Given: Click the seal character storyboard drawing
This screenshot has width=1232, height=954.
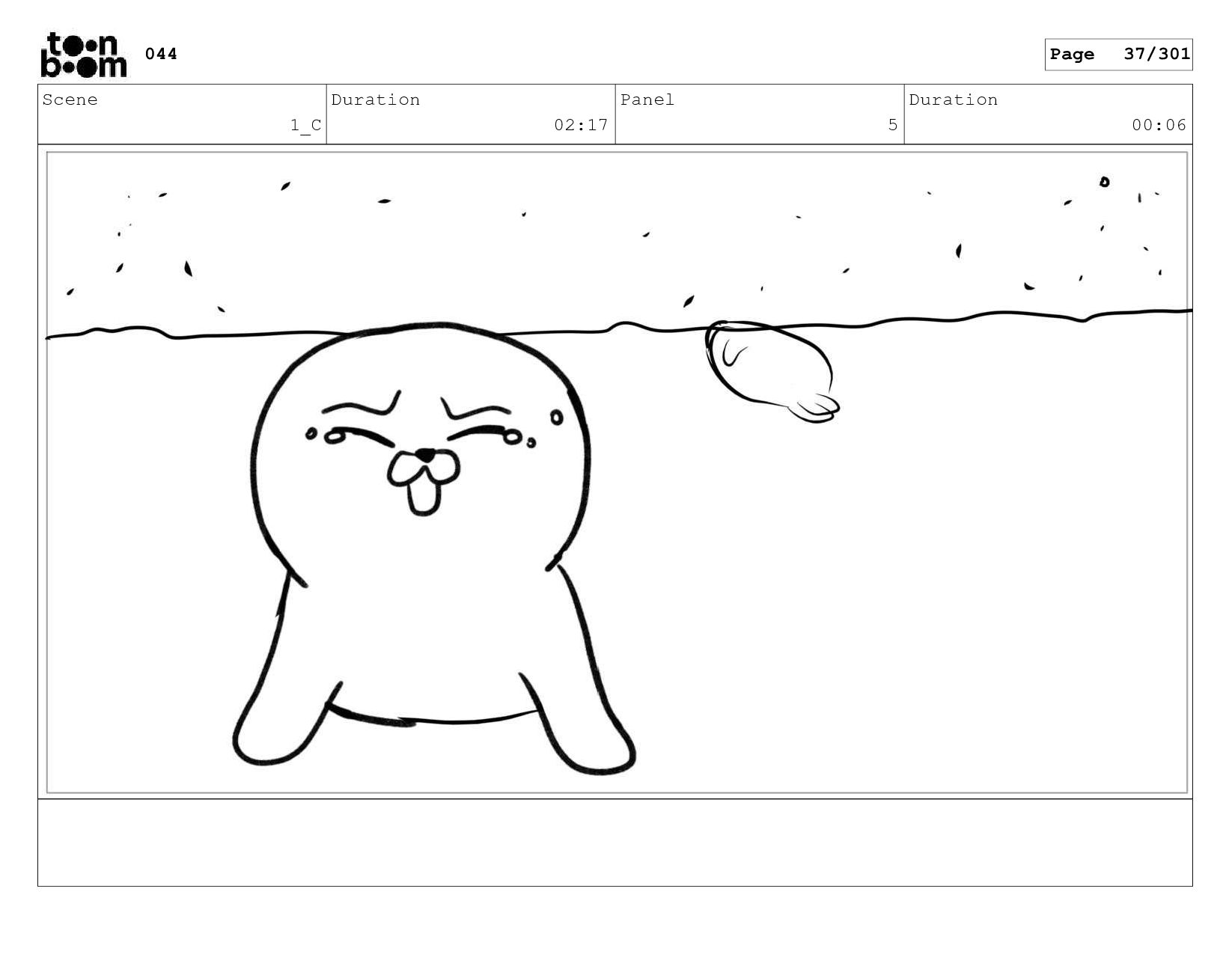Looking at the screenshot, I should pyautogui.click(x=434, y=548).
